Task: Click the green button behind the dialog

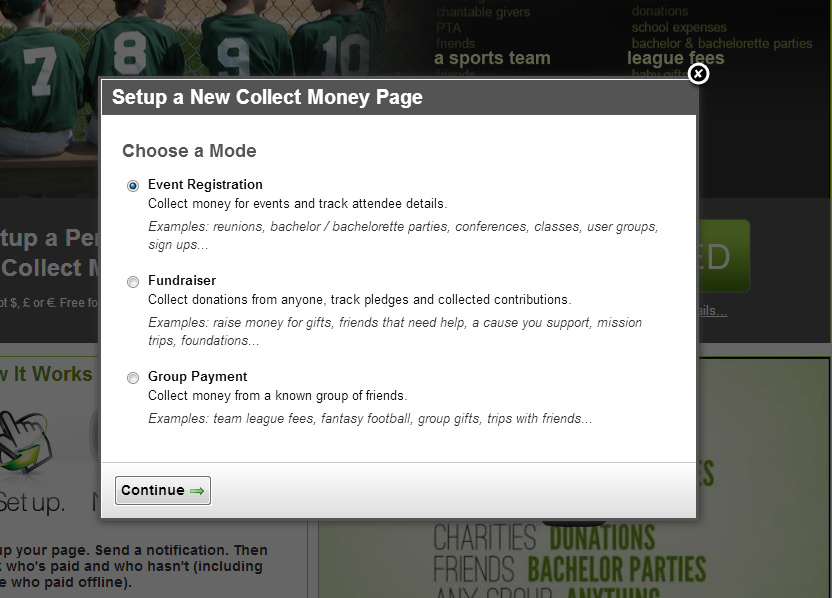Action: (723, 256)
